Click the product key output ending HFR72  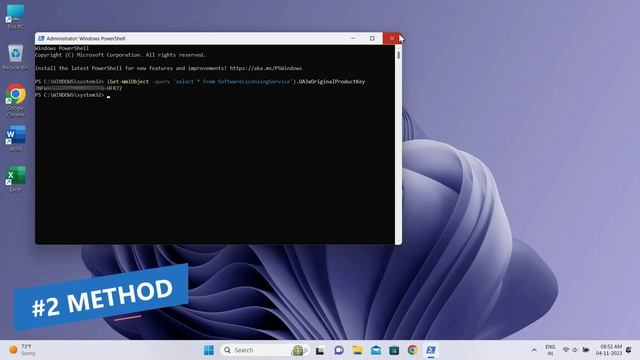click(78, 88)
